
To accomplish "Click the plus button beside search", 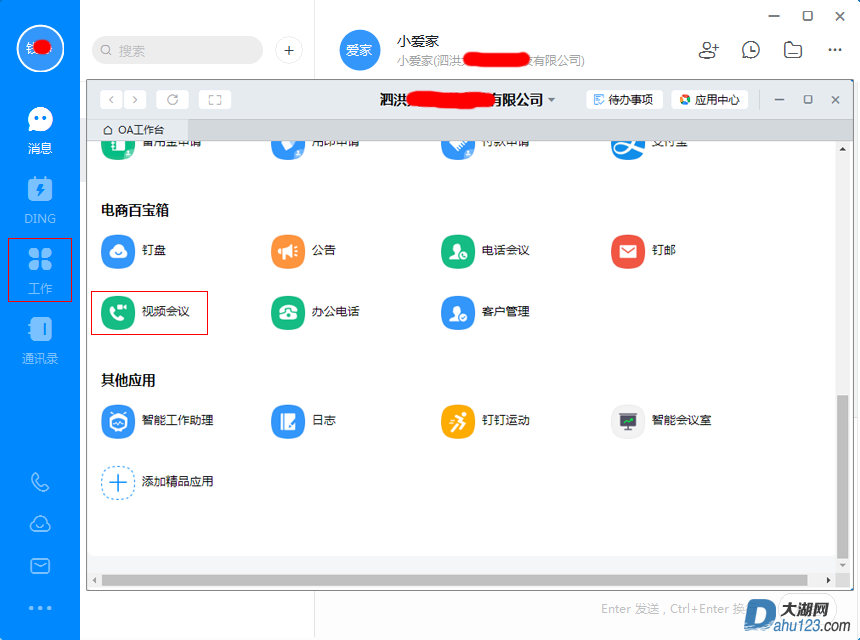I will (288, 50).
